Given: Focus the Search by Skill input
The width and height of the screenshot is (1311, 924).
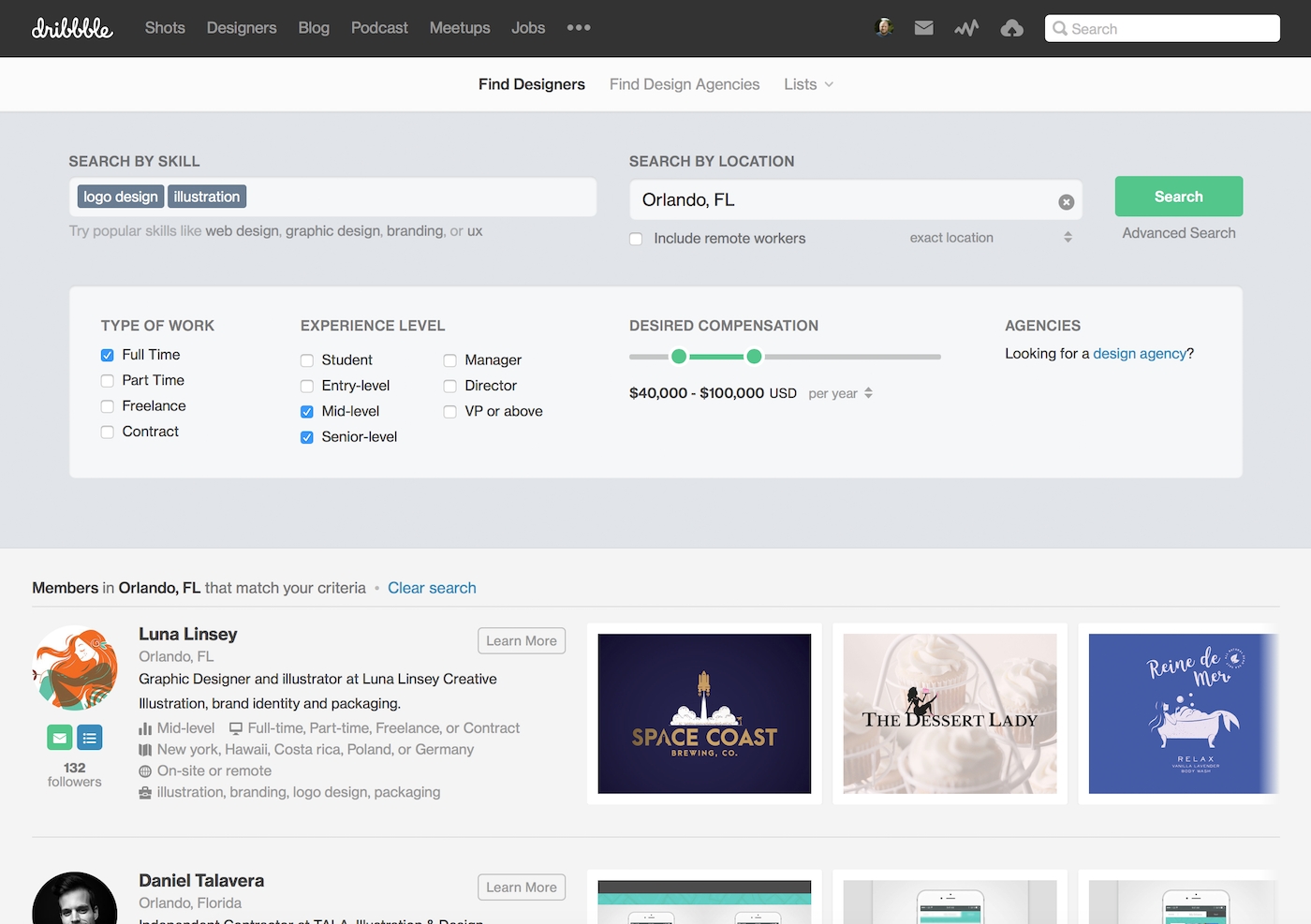Looking at the screenshot, I should coord(332,197).
